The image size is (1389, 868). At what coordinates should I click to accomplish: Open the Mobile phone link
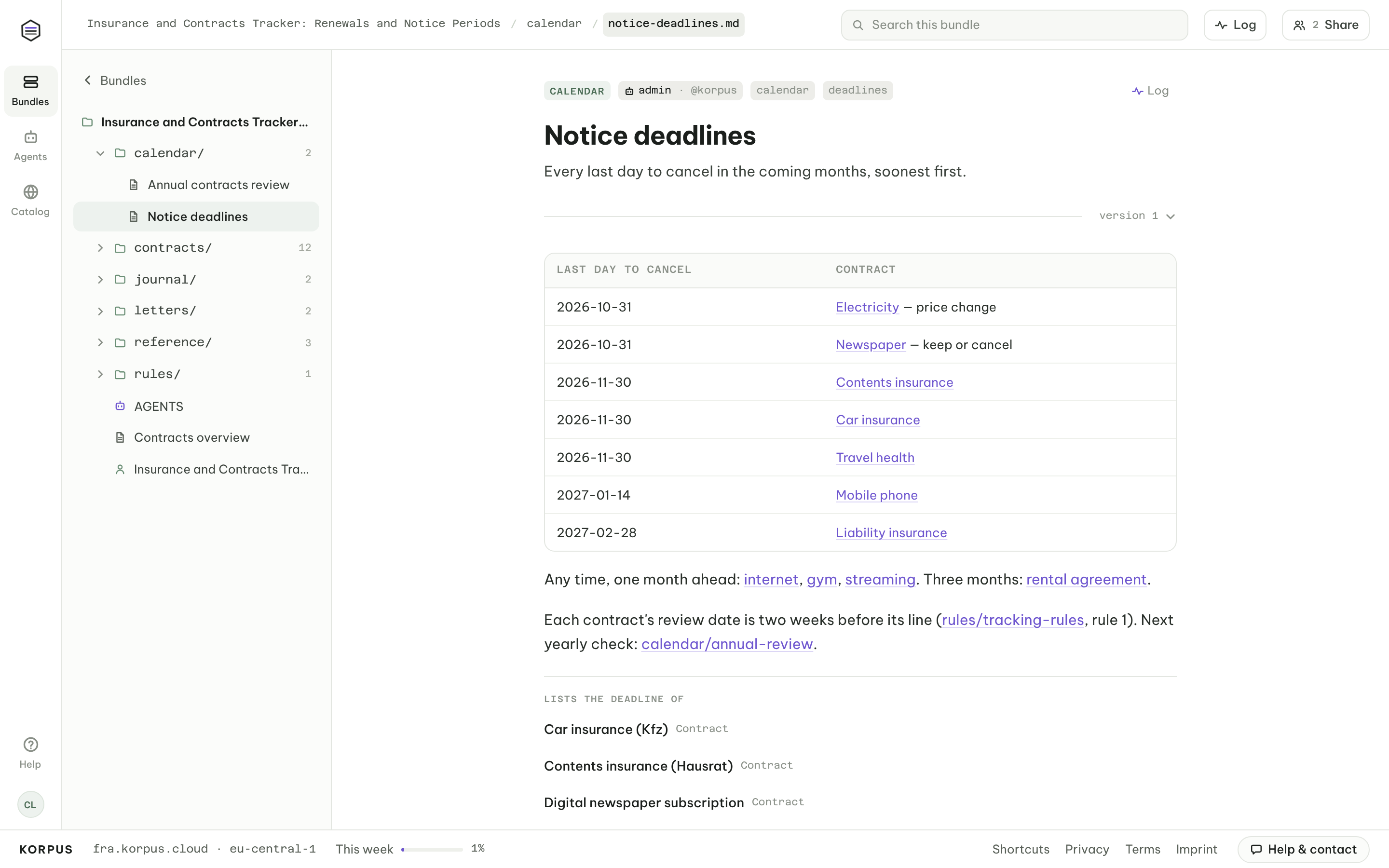point(876,495)
